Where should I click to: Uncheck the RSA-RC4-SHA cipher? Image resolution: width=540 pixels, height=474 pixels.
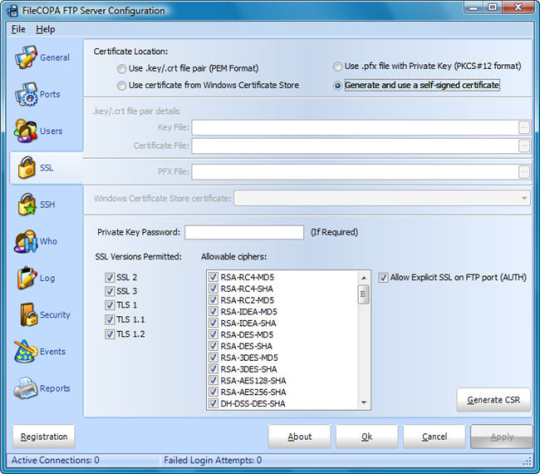(x=213, y=288)
